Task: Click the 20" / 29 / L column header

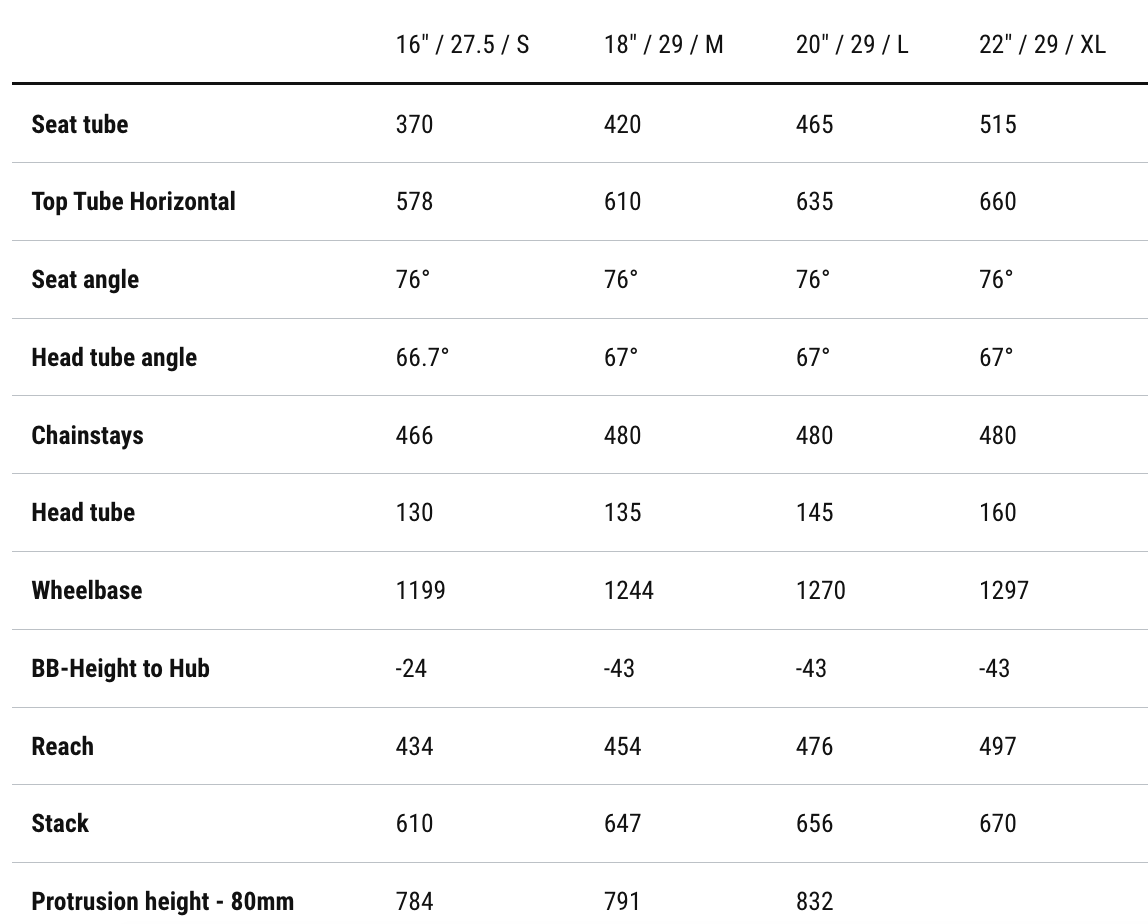Action: tap(852, 45)
